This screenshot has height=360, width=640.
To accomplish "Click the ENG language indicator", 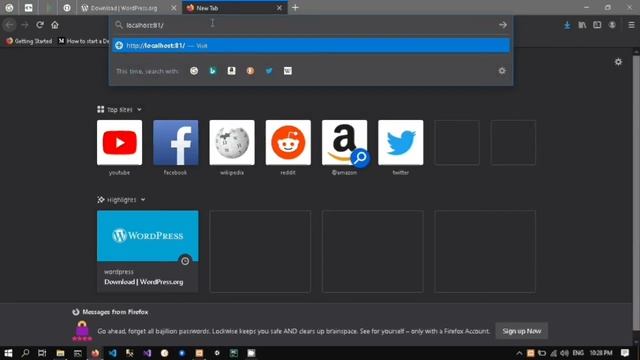I will (578, 353).
